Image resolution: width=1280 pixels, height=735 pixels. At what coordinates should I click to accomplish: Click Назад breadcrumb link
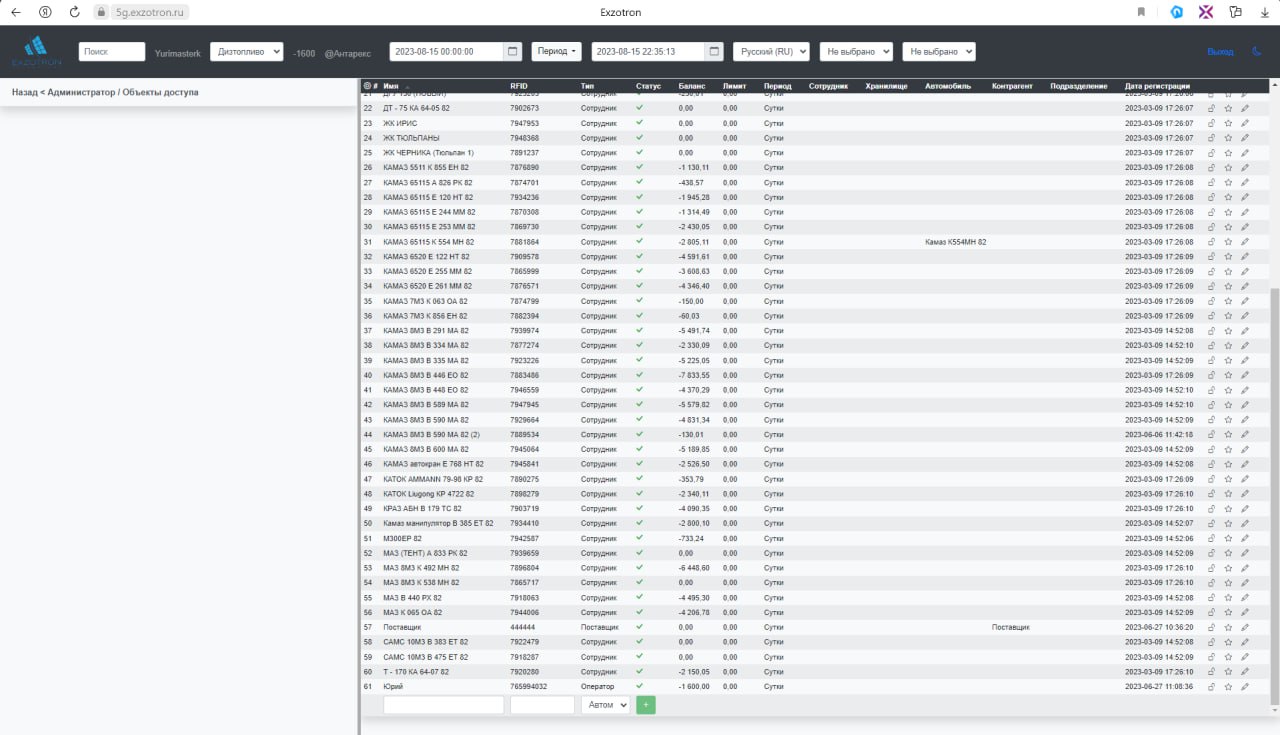24,92
